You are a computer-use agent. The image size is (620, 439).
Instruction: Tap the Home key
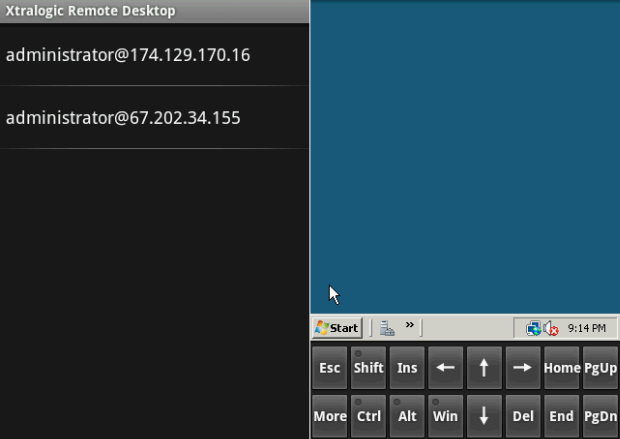coord(561,368)
